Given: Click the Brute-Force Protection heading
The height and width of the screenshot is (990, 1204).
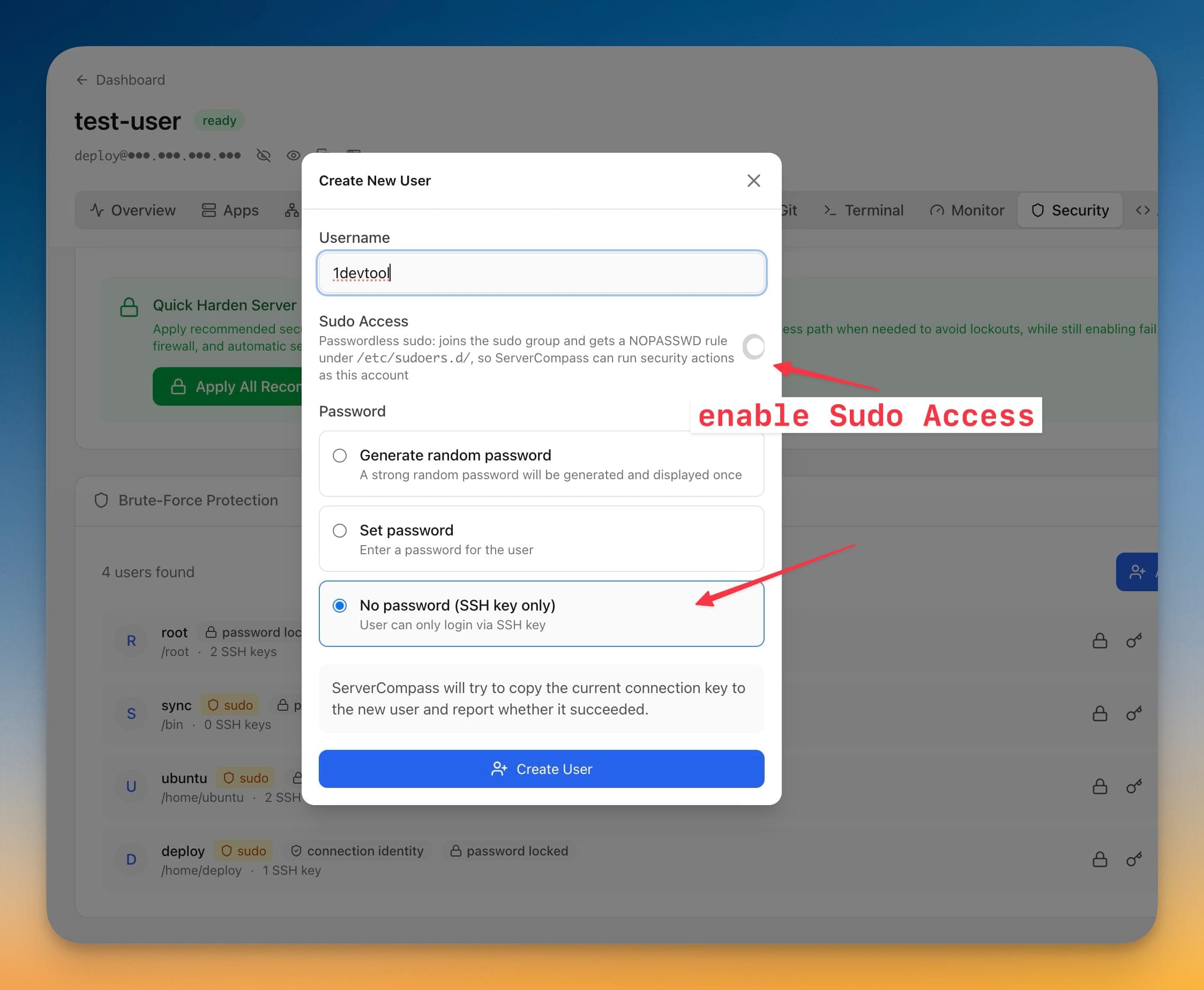Looking at the screenshot, I should (198, 500).
